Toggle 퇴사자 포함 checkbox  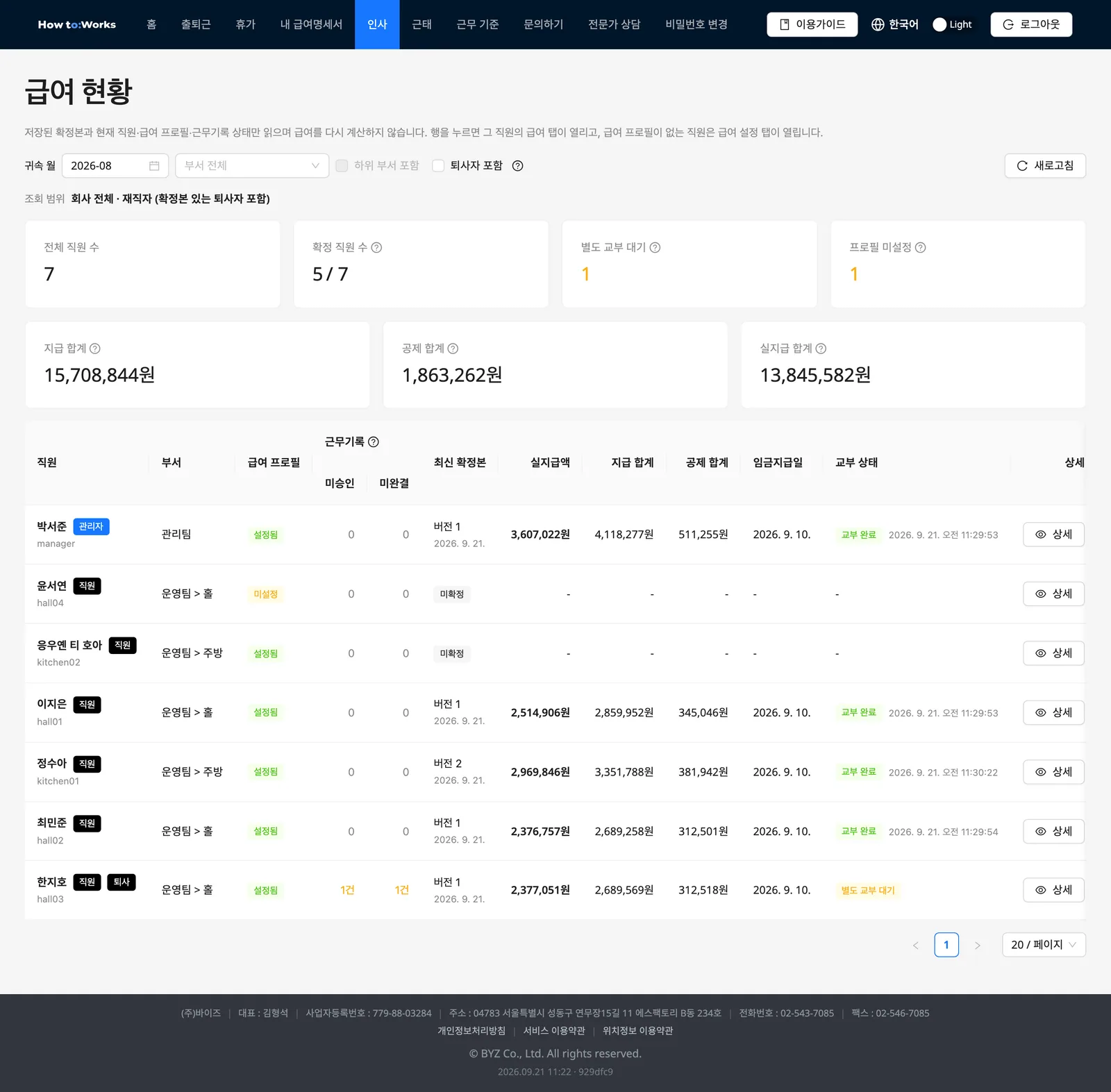click(438, 166)
